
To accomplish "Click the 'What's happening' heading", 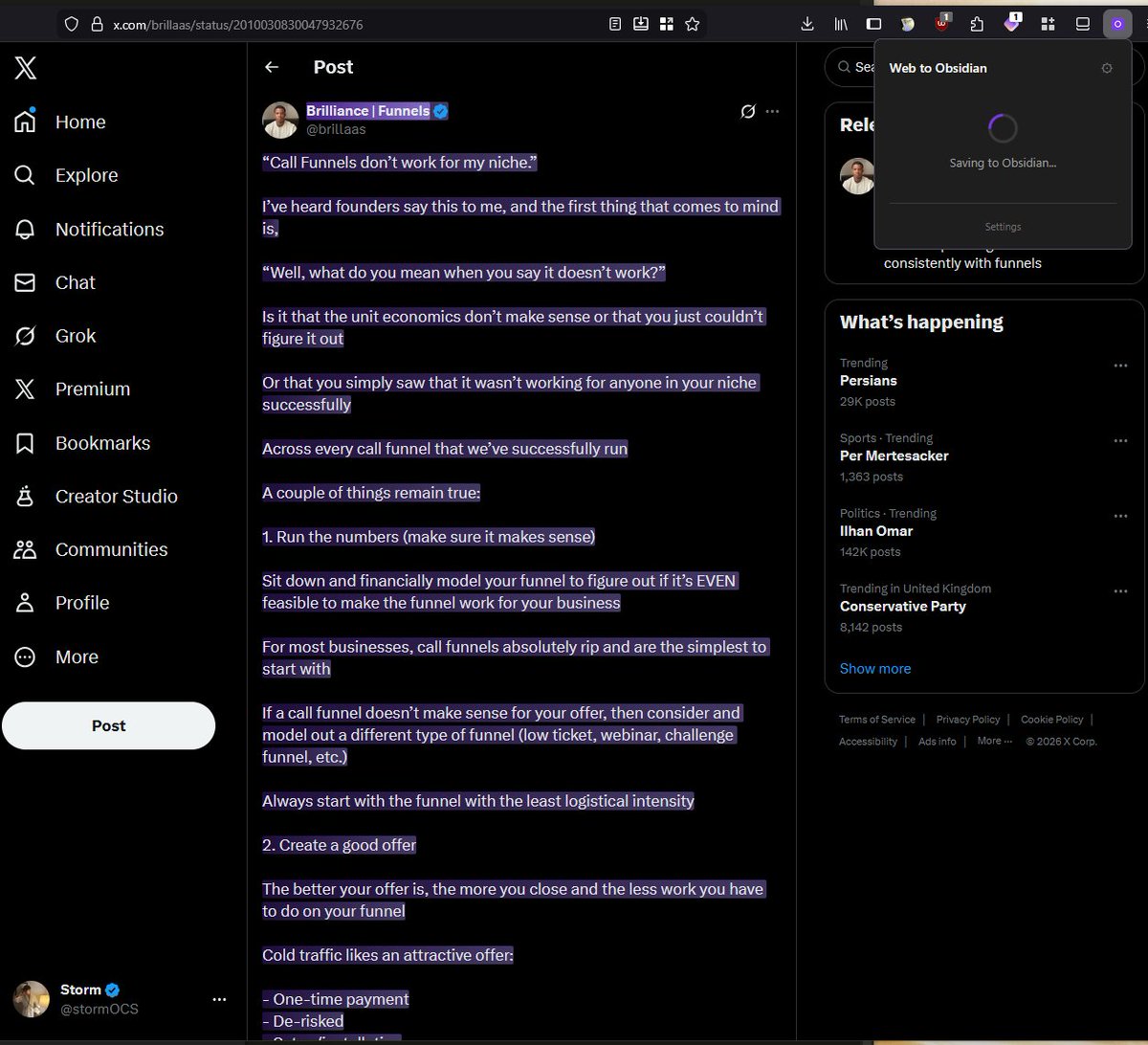I will coord(921,322).
